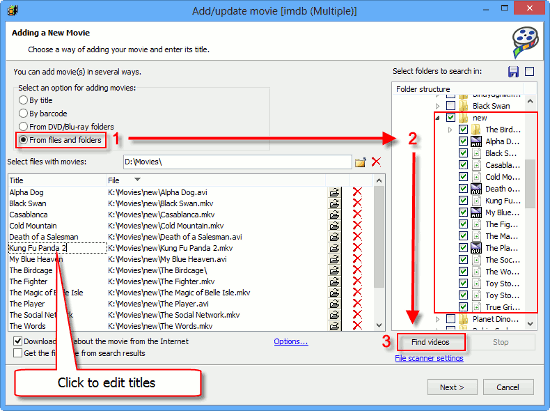Open file browse icon for Black Swan row
This screenshot has width=550, height=411.
click(x=335, y=203)
